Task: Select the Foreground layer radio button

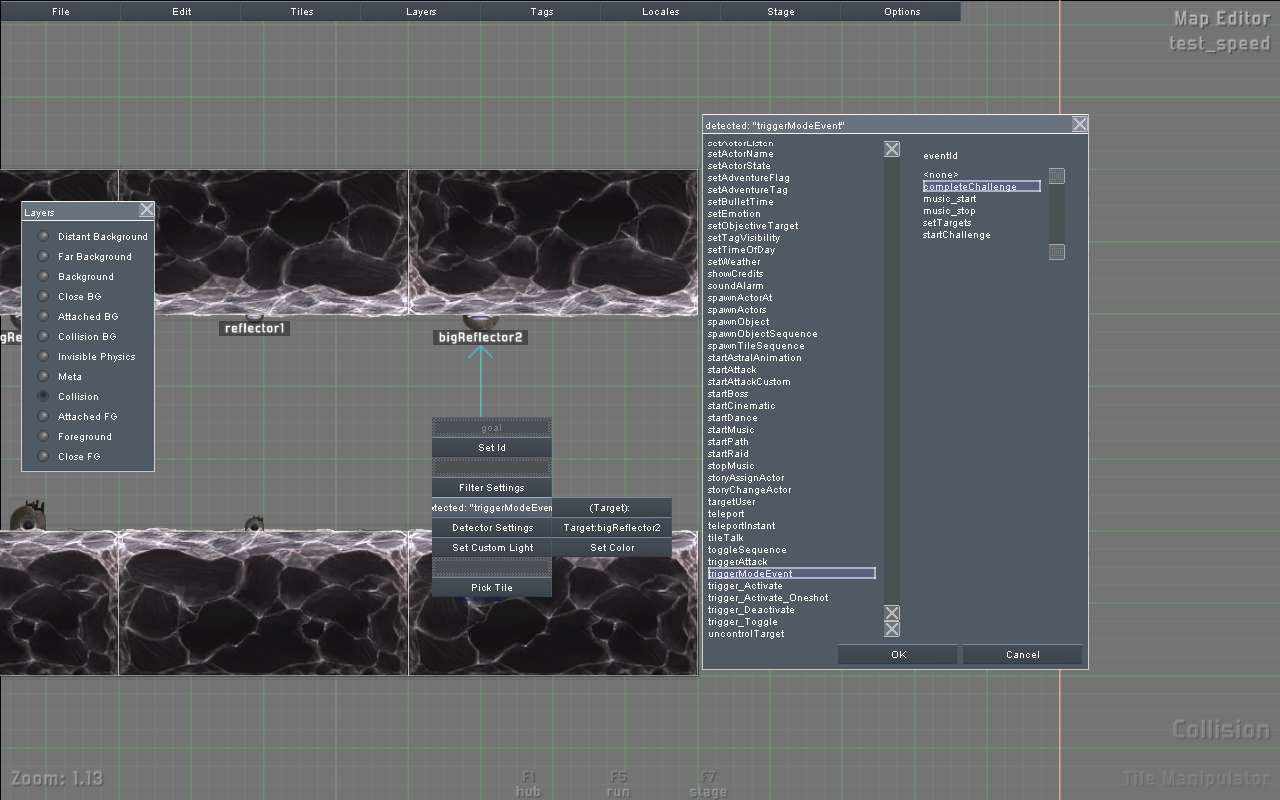Action: pyautogui.click(x=43, y=437)
